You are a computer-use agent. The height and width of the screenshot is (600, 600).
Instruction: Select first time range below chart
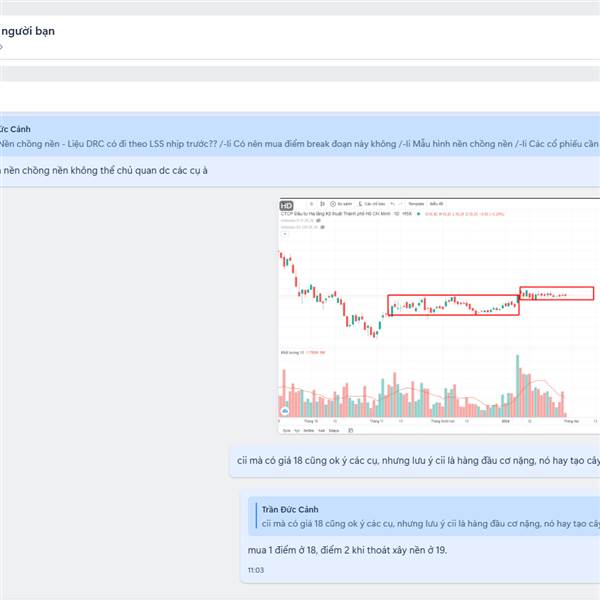[286, 430]
